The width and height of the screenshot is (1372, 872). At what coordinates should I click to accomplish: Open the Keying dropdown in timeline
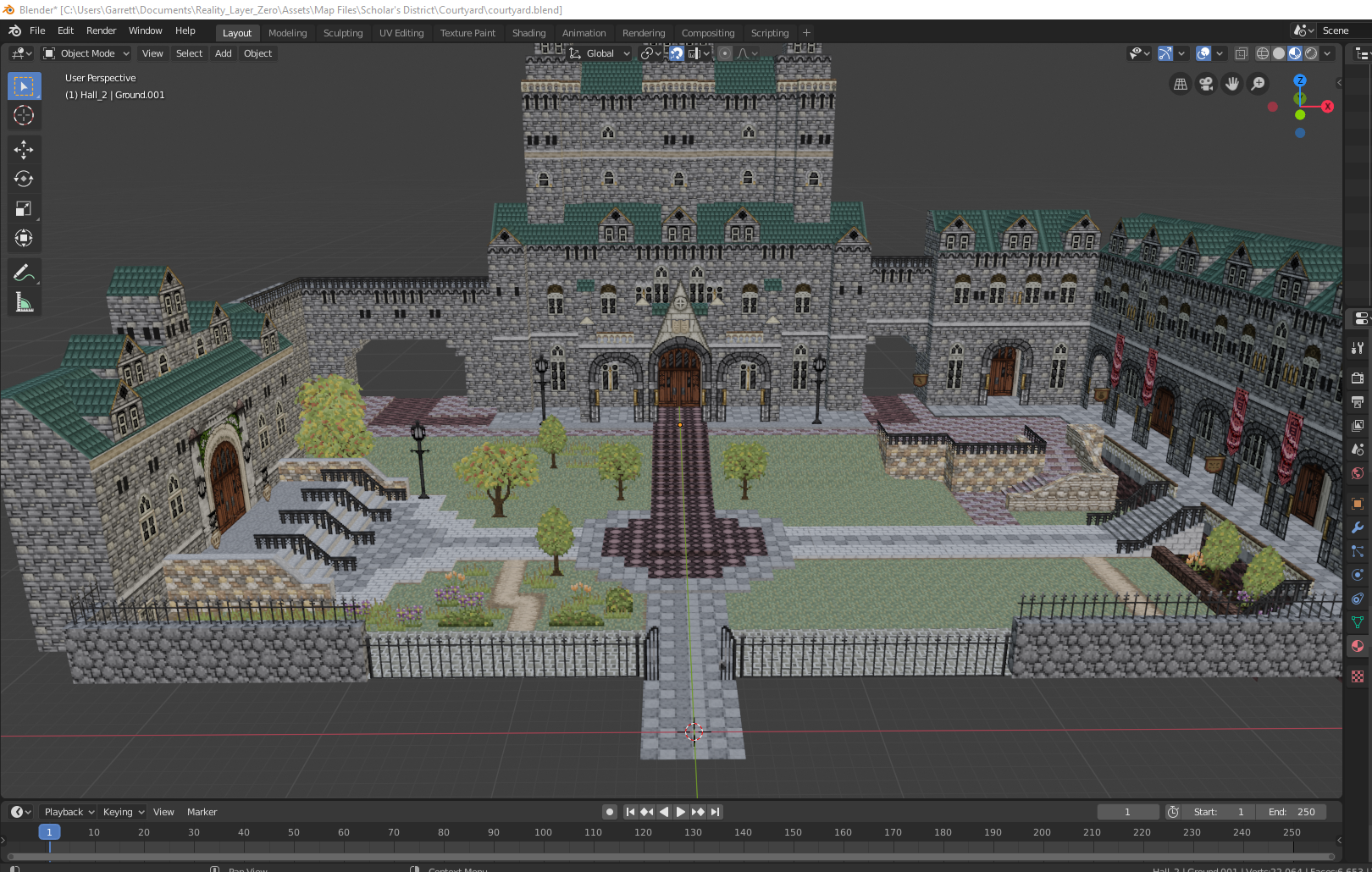click(123, 812)
